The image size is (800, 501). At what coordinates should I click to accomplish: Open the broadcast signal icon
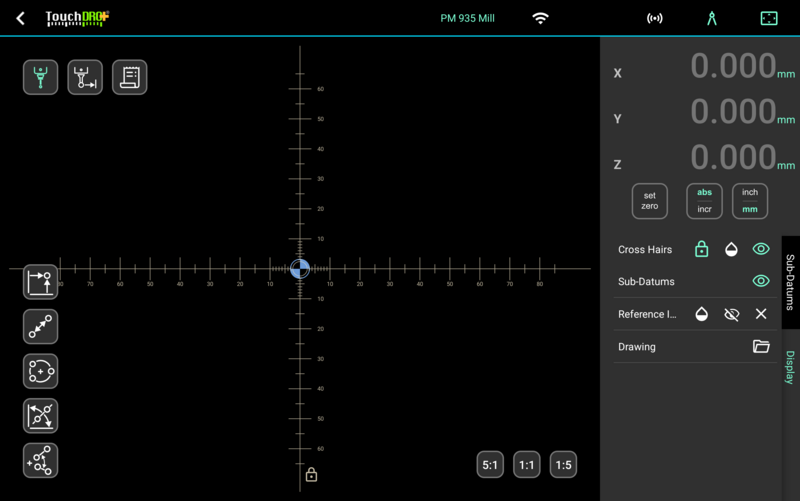pos(655,18)
